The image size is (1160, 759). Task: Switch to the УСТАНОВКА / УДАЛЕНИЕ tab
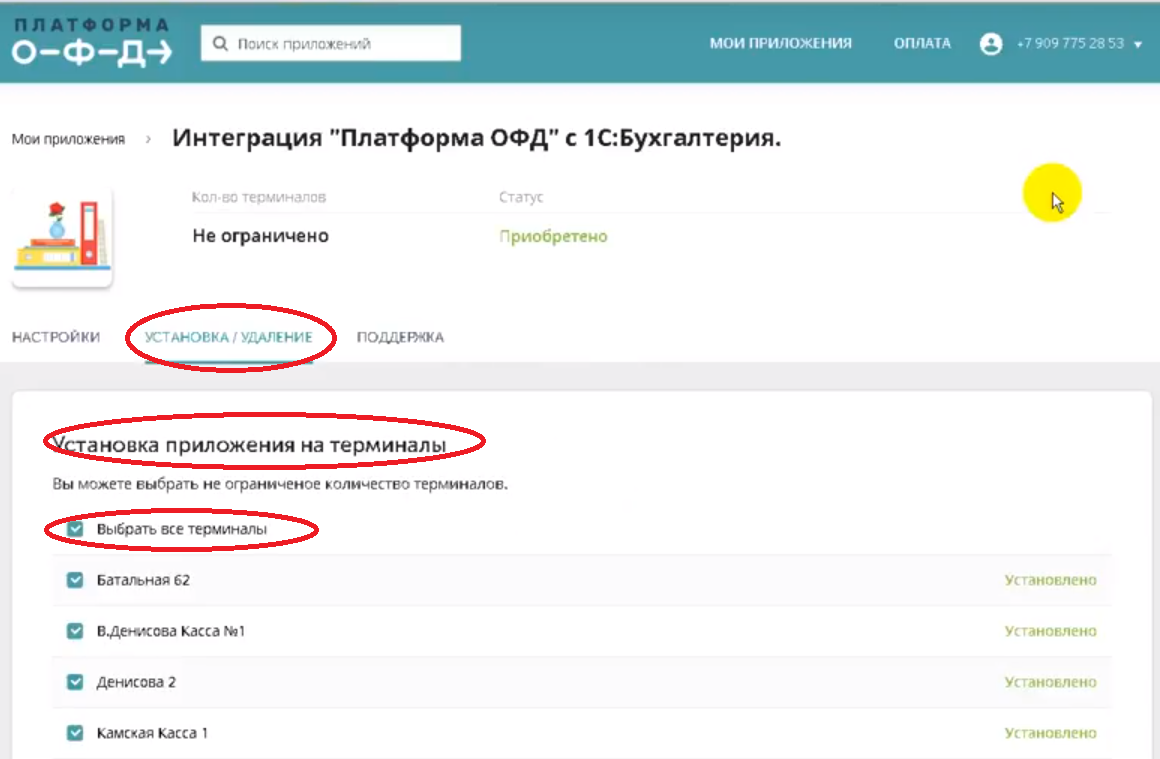tap(229, 337)
